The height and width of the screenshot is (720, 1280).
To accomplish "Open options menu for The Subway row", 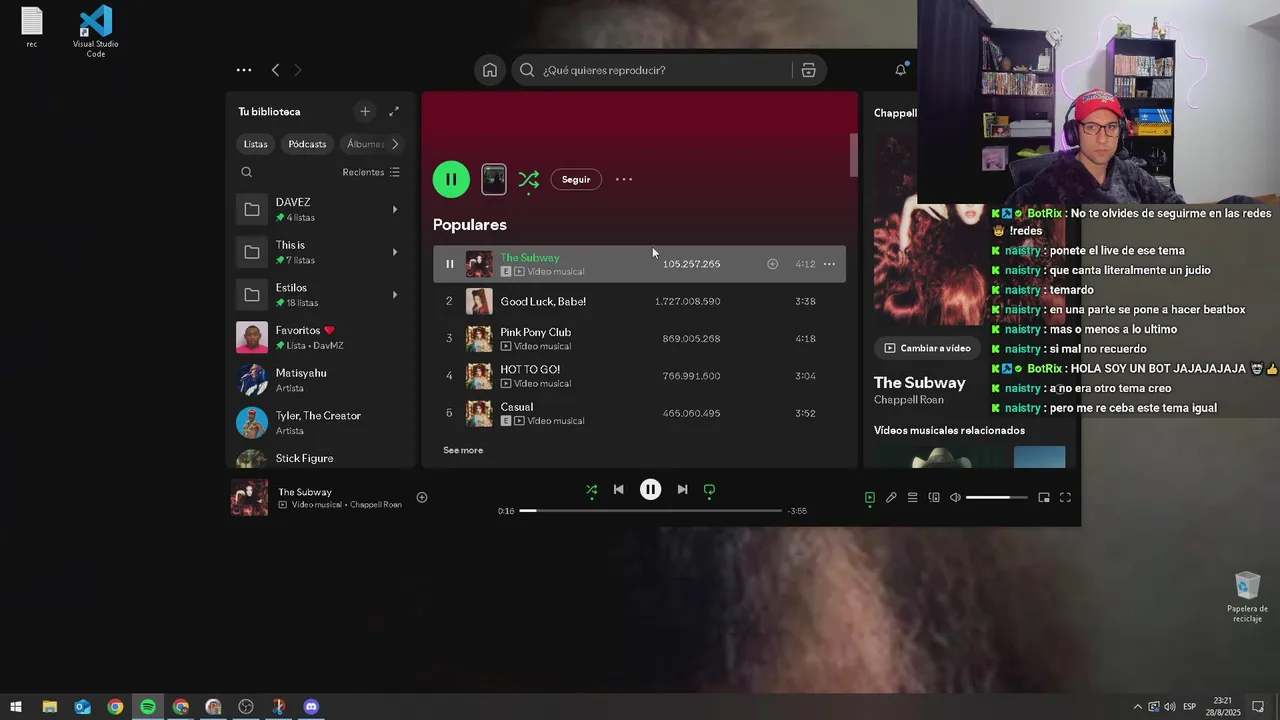I will tap(829, 264).
